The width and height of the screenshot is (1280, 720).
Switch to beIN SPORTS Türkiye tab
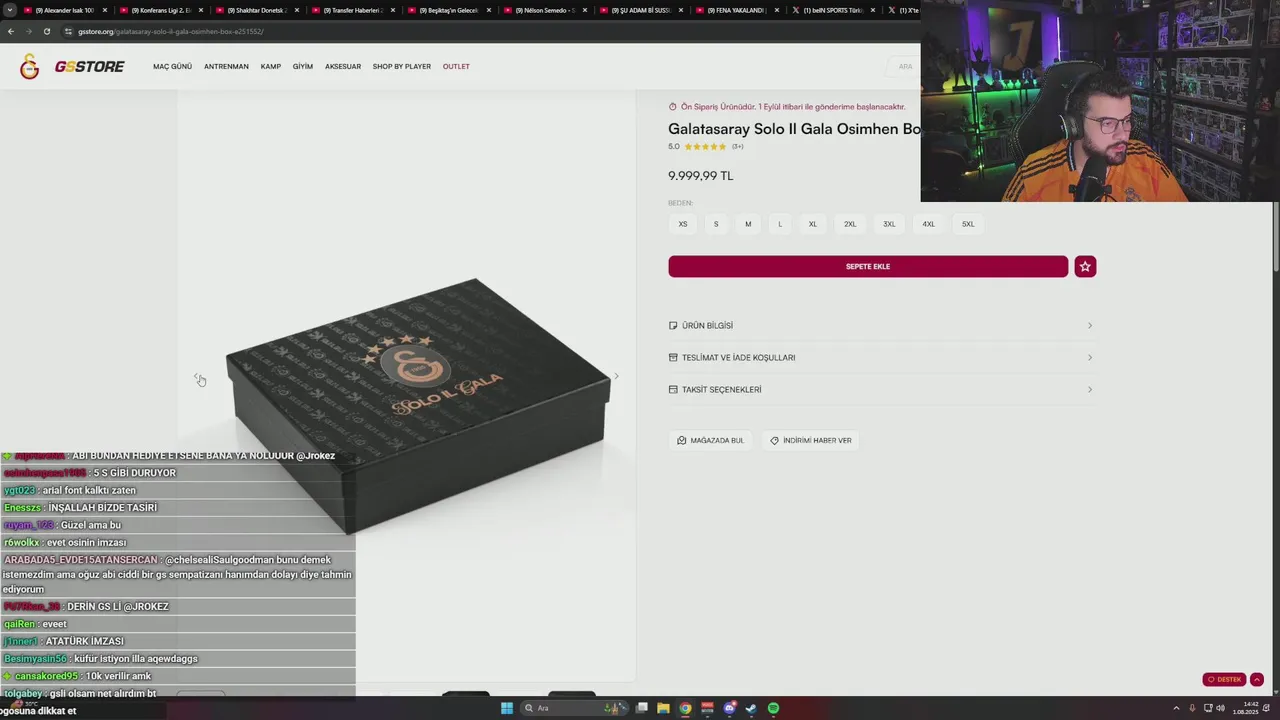(x=833, y=10)
